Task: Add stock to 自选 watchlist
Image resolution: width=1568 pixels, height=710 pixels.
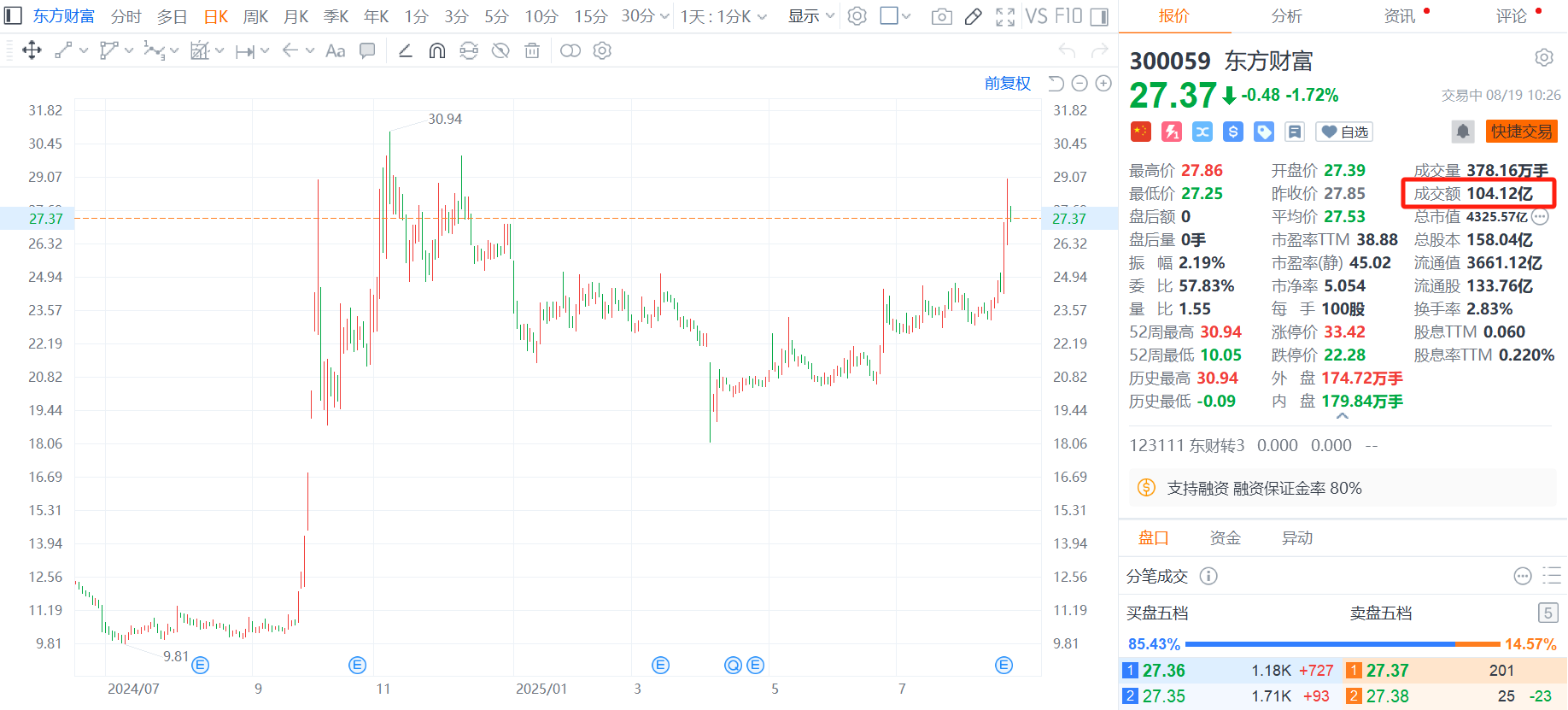Action: (1345, 132)
